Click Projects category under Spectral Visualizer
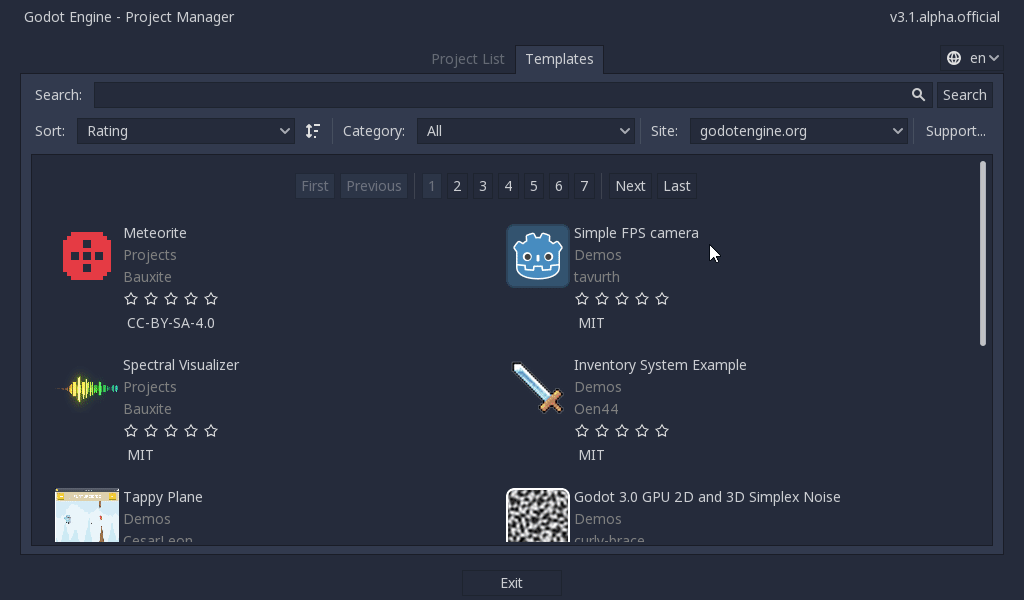1024x600 pixels. click(x=150, y=387)
